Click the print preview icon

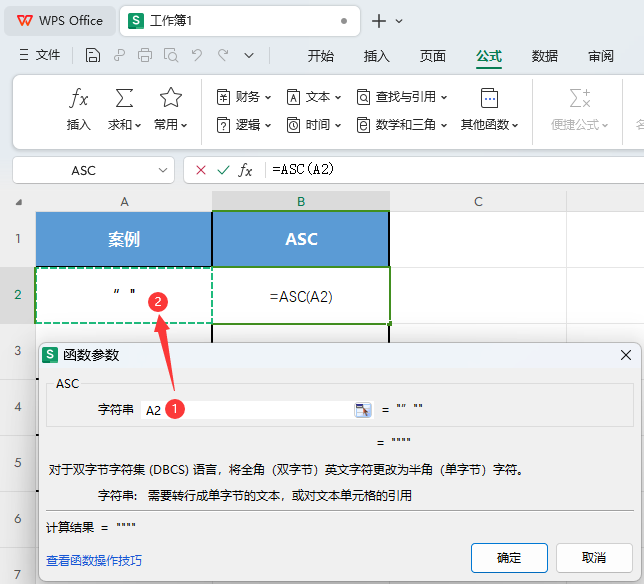pos(170,55)
